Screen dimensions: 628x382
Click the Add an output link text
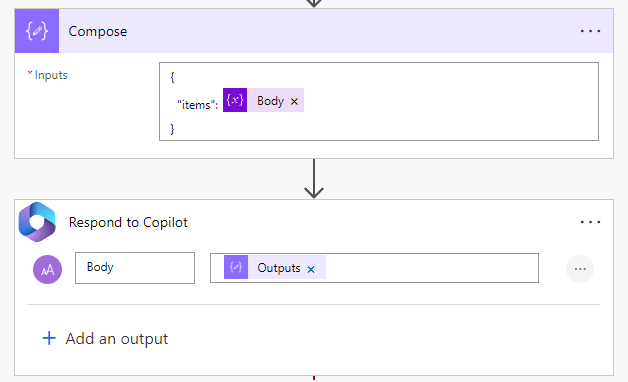[x=117, y=339]
